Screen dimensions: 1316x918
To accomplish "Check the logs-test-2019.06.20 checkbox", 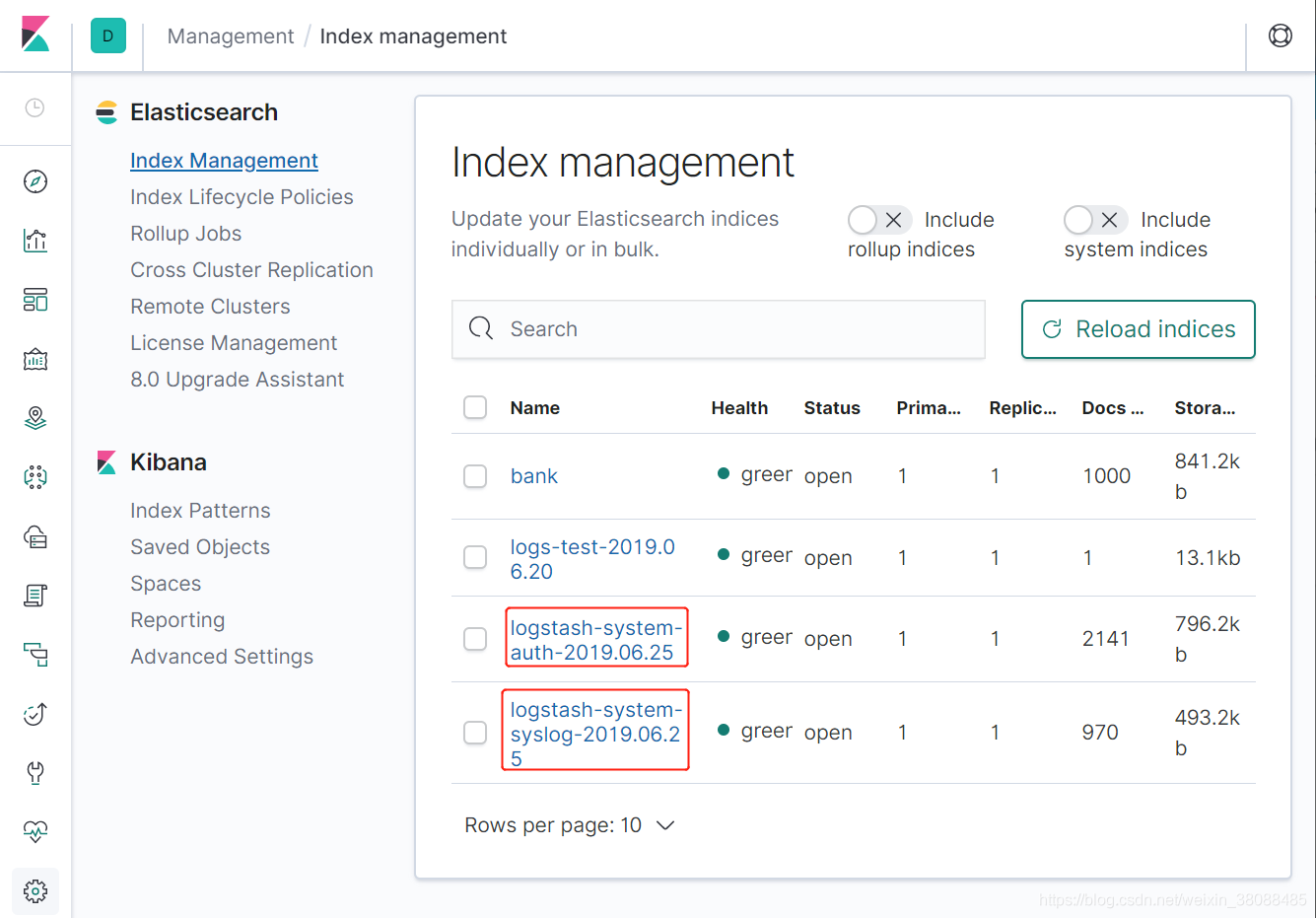I will (x=475, y=557).
